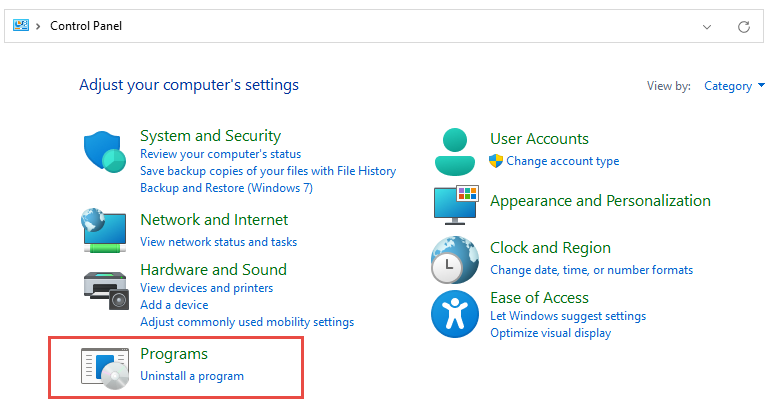Expand the address bar history dropdown
The width and height of the screenshot is (773, 417).
(x=707, y=27)
